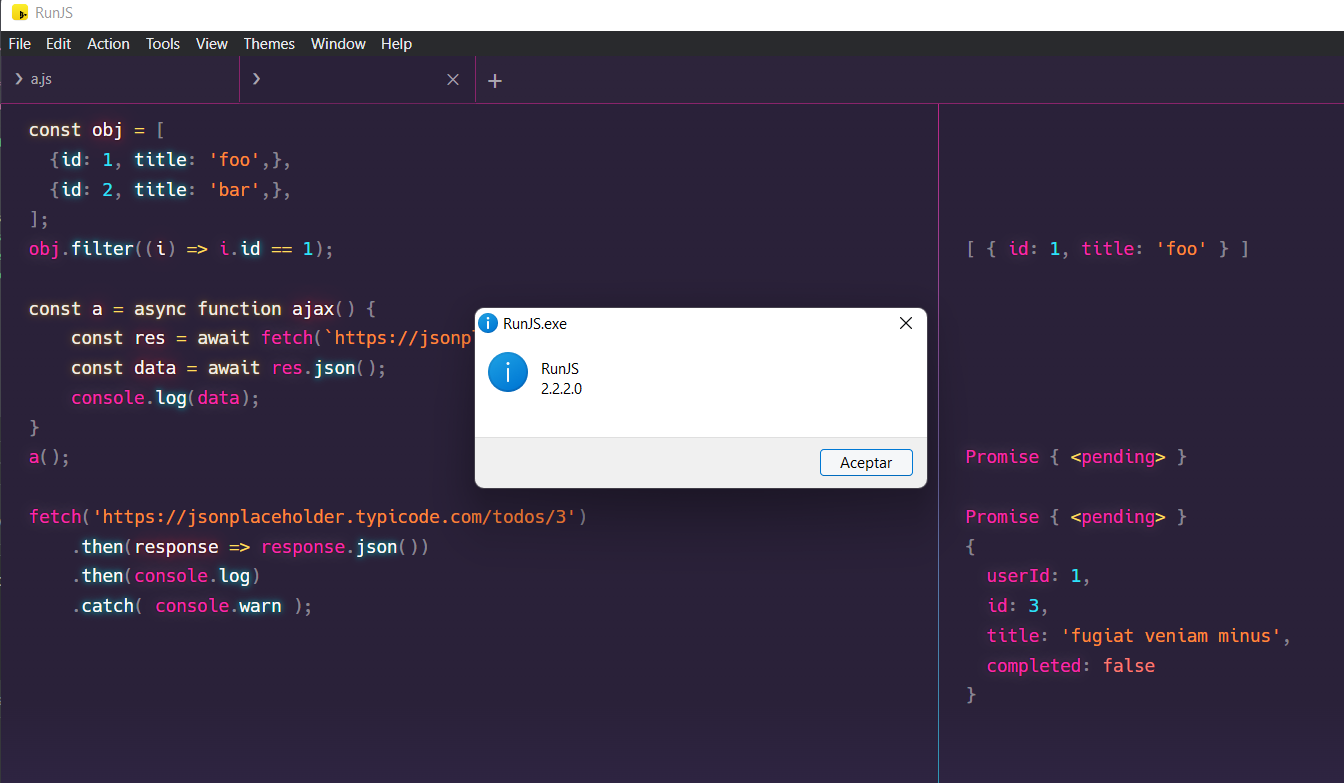Expand the chevron next to a.js
Image resolution: width=1344 pixels, height=783 pixels.
[17, 78]
